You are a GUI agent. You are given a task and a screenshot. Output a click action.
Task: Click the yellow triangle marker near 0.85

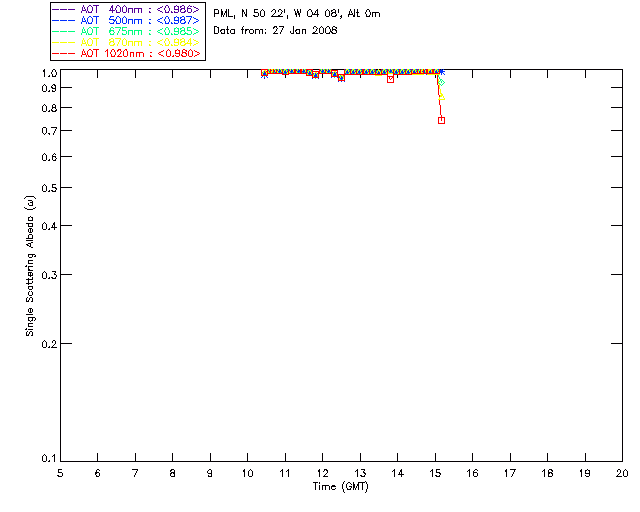point(441,97)
